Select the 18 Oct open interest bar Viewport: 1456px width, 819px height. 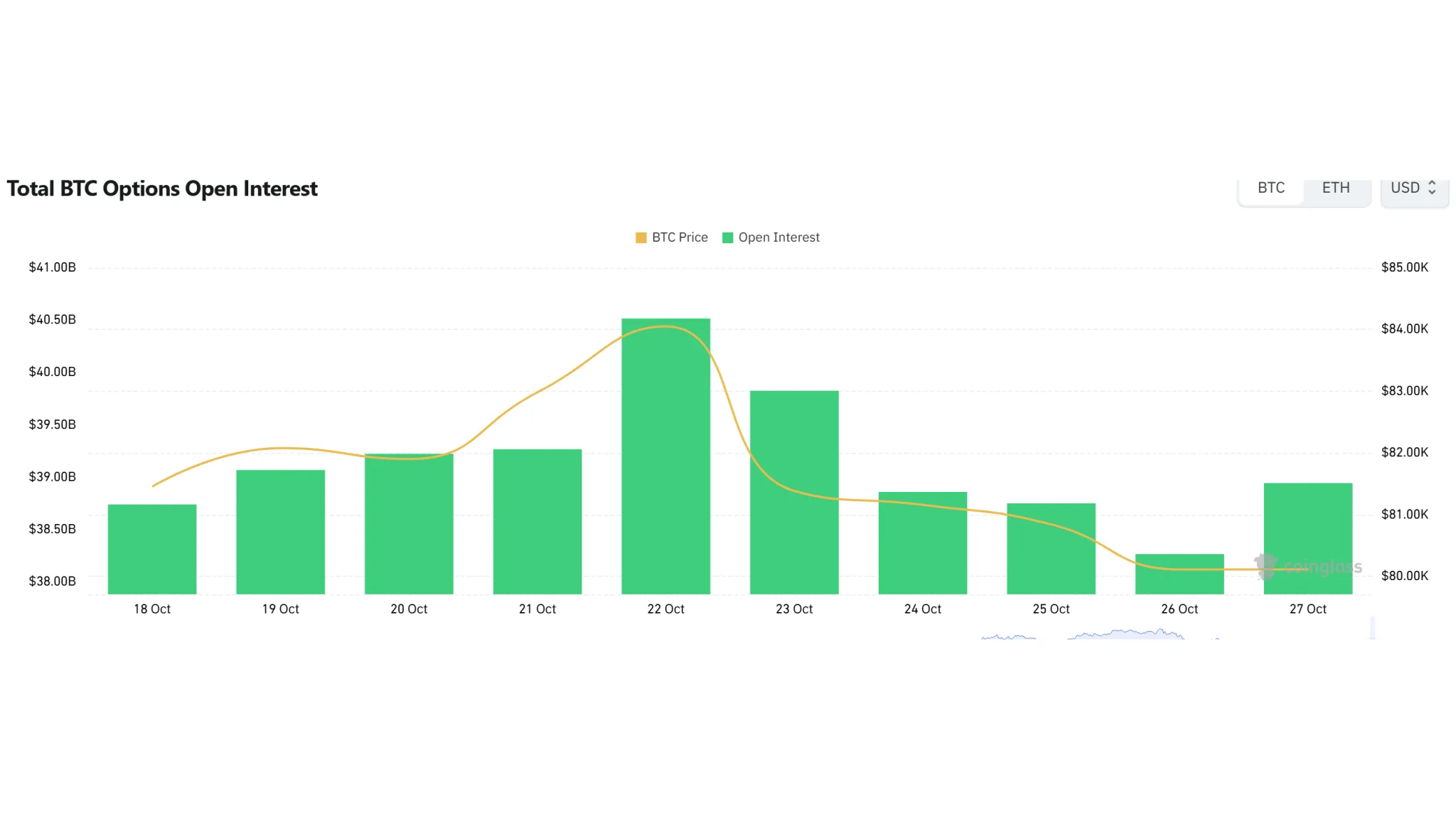pos(152,549)
